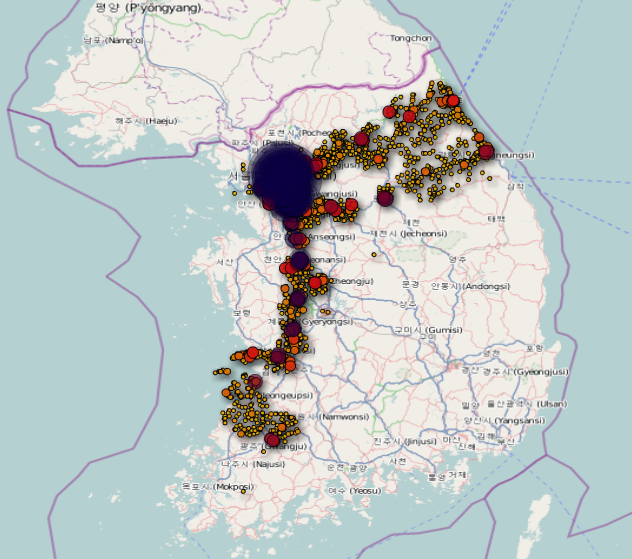The height and width of the screenshot is (559, 632).
Task: Click the Namwonsi label
Action: 334,417
